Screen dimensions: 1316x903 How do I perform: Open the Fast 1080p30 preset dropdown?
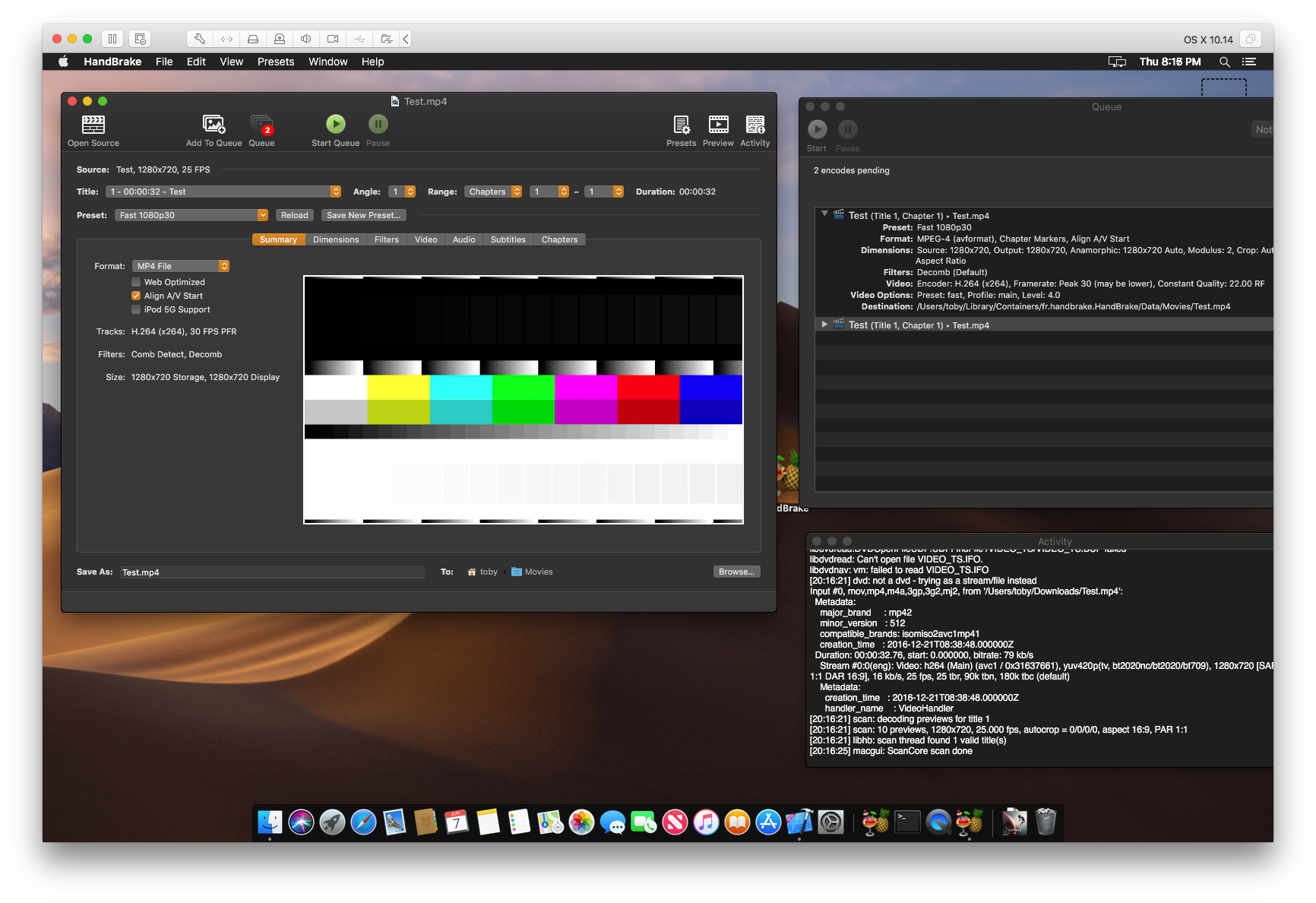tap(190, 215)
